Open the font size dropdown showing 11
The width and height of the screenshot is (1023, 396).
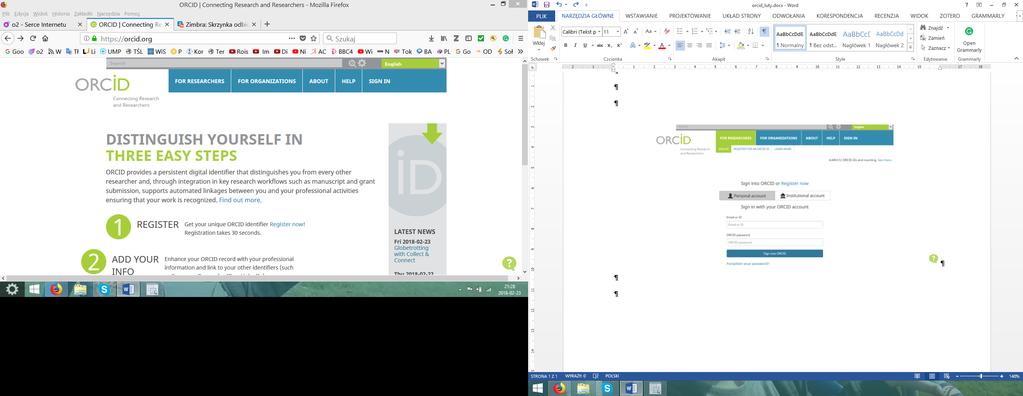point(618,31)
